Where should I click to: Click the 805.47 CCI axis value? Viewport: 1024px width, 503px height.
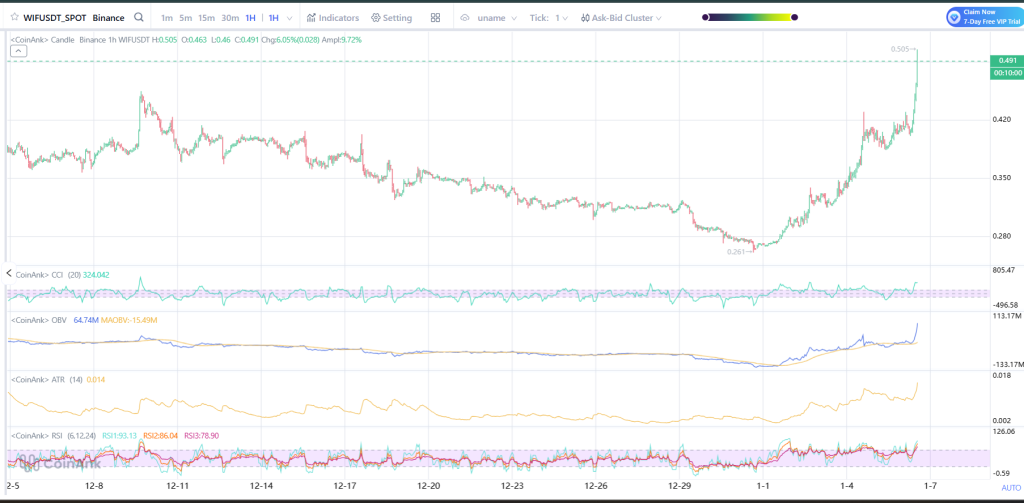point(1004,270)
